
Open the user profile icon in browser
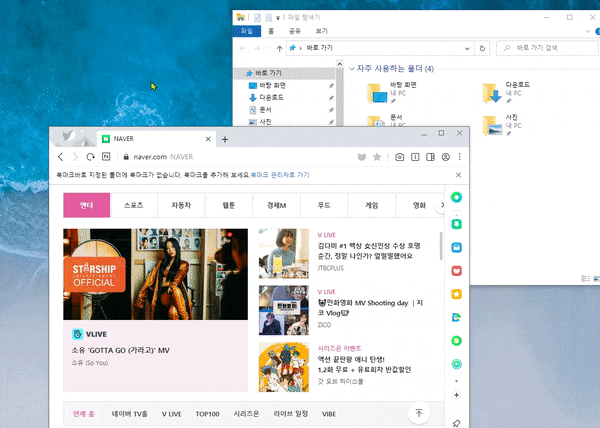click(x=445, y=157)
